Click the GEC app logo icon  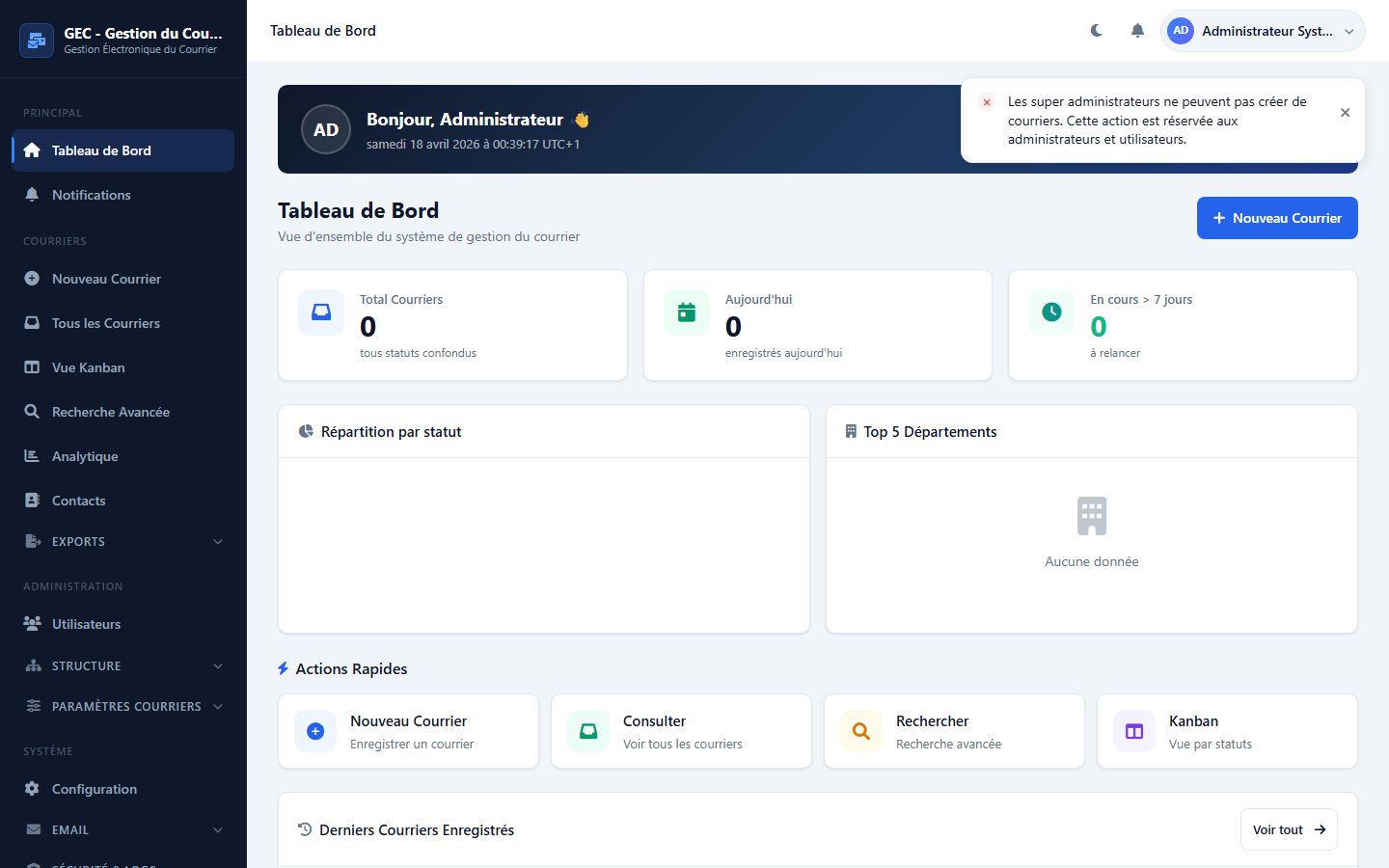[x=37, y=41]
